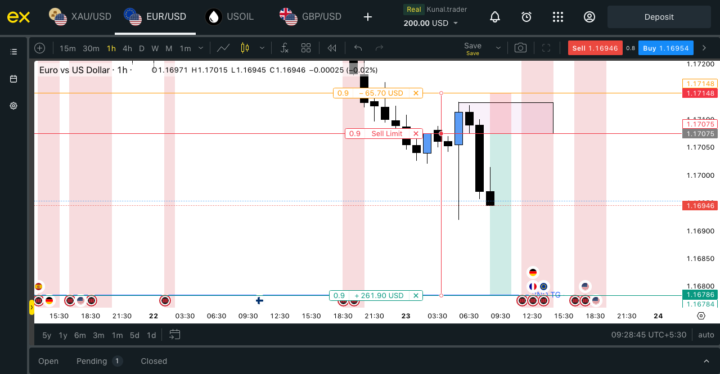Click the Sell 1.16946 button

pyautogui.click(x=595, y=48)
